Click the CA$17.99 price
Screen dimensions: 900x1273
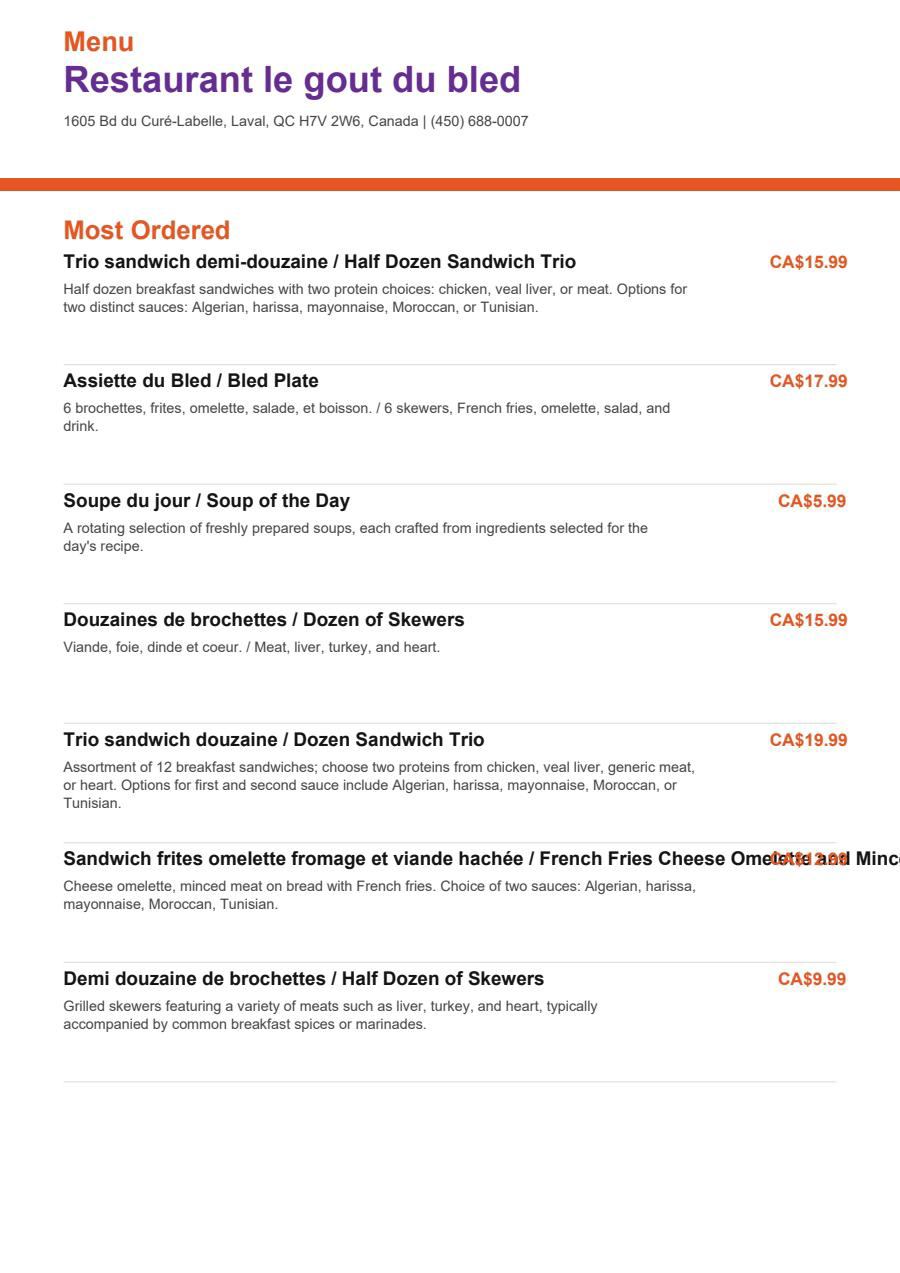(808, 381)
